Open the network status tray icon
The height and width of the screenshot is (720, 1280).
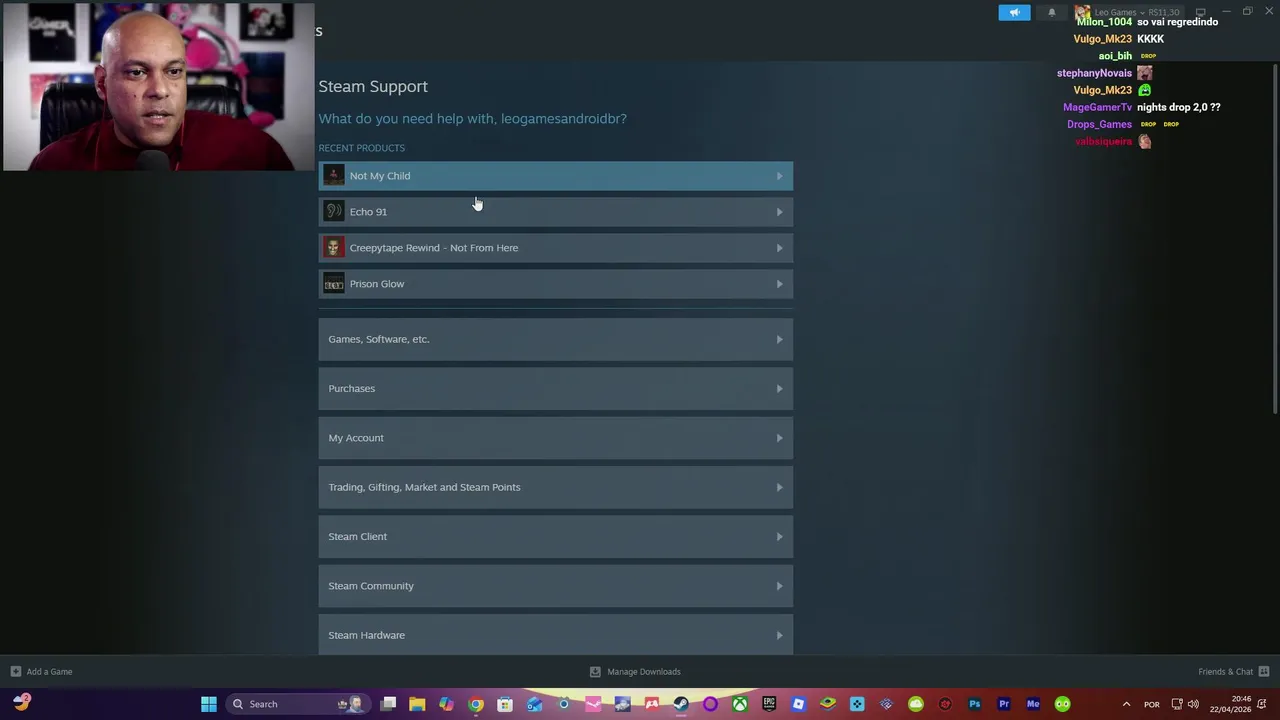pos(1177,704)
